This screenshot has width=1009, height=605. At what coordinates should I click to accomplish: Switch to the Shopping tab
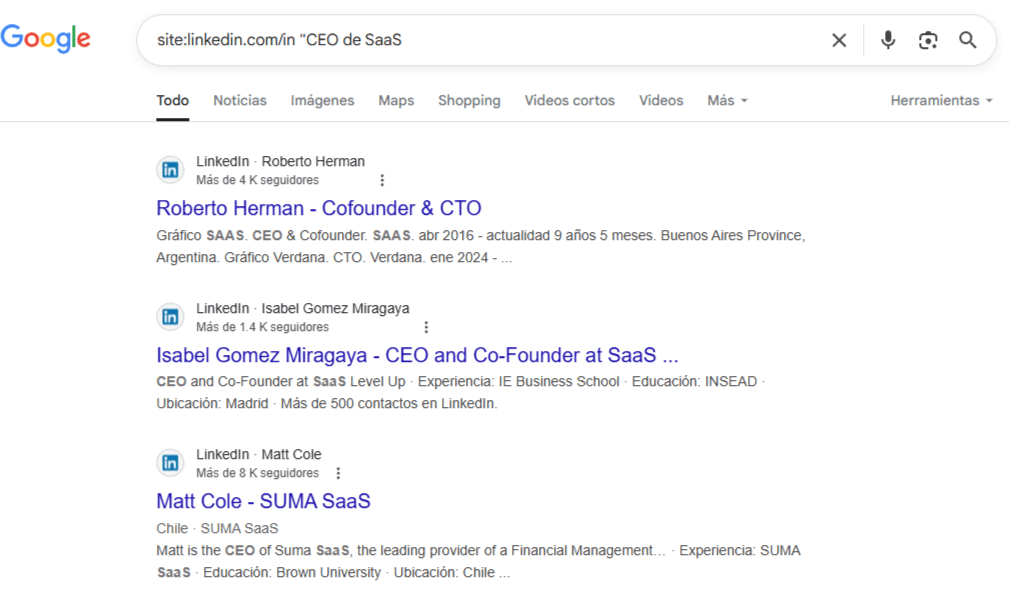(x=468, y=100)
